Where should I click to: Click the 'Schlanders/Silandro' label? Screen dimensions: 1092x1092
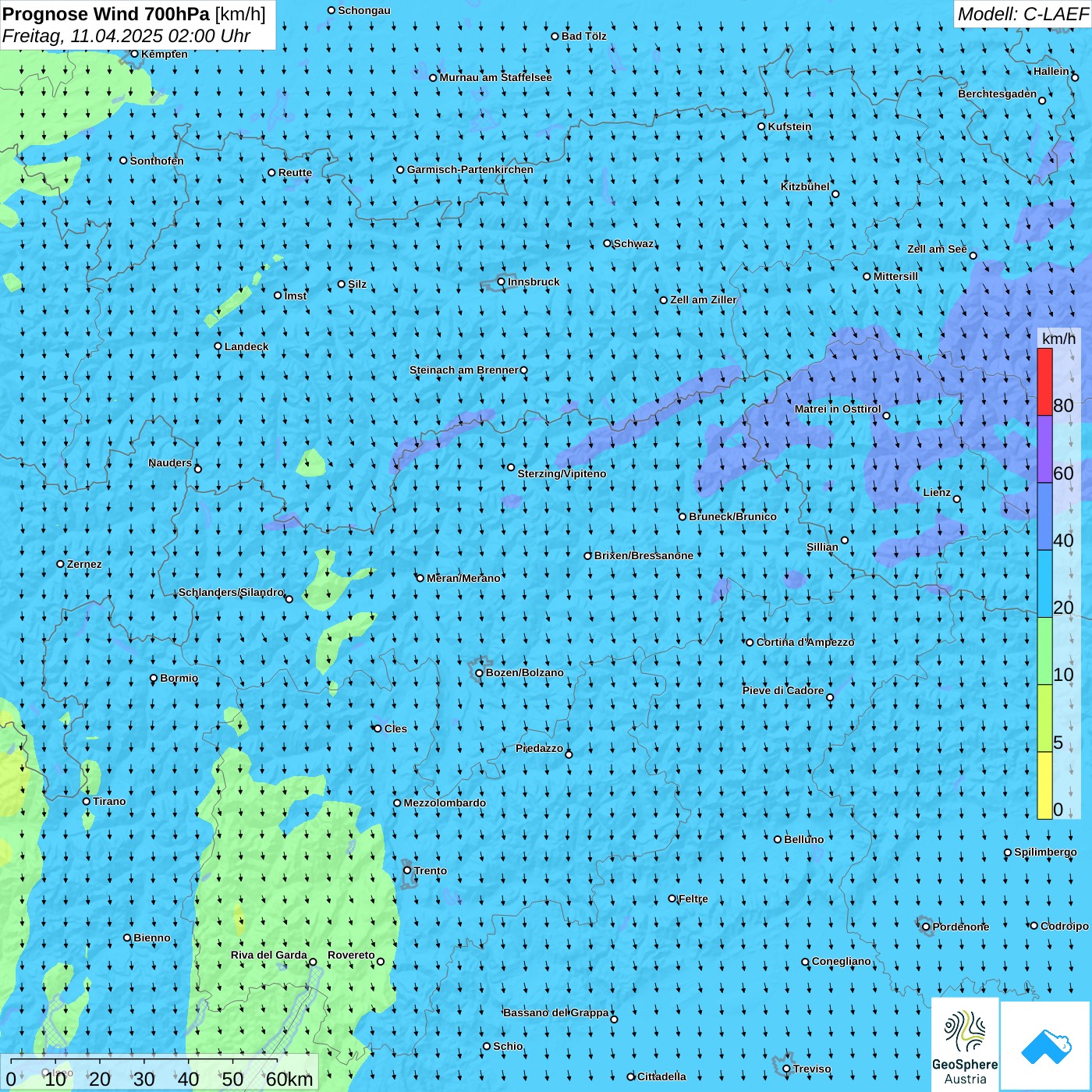pyautogui.click(x=232, y=592)
